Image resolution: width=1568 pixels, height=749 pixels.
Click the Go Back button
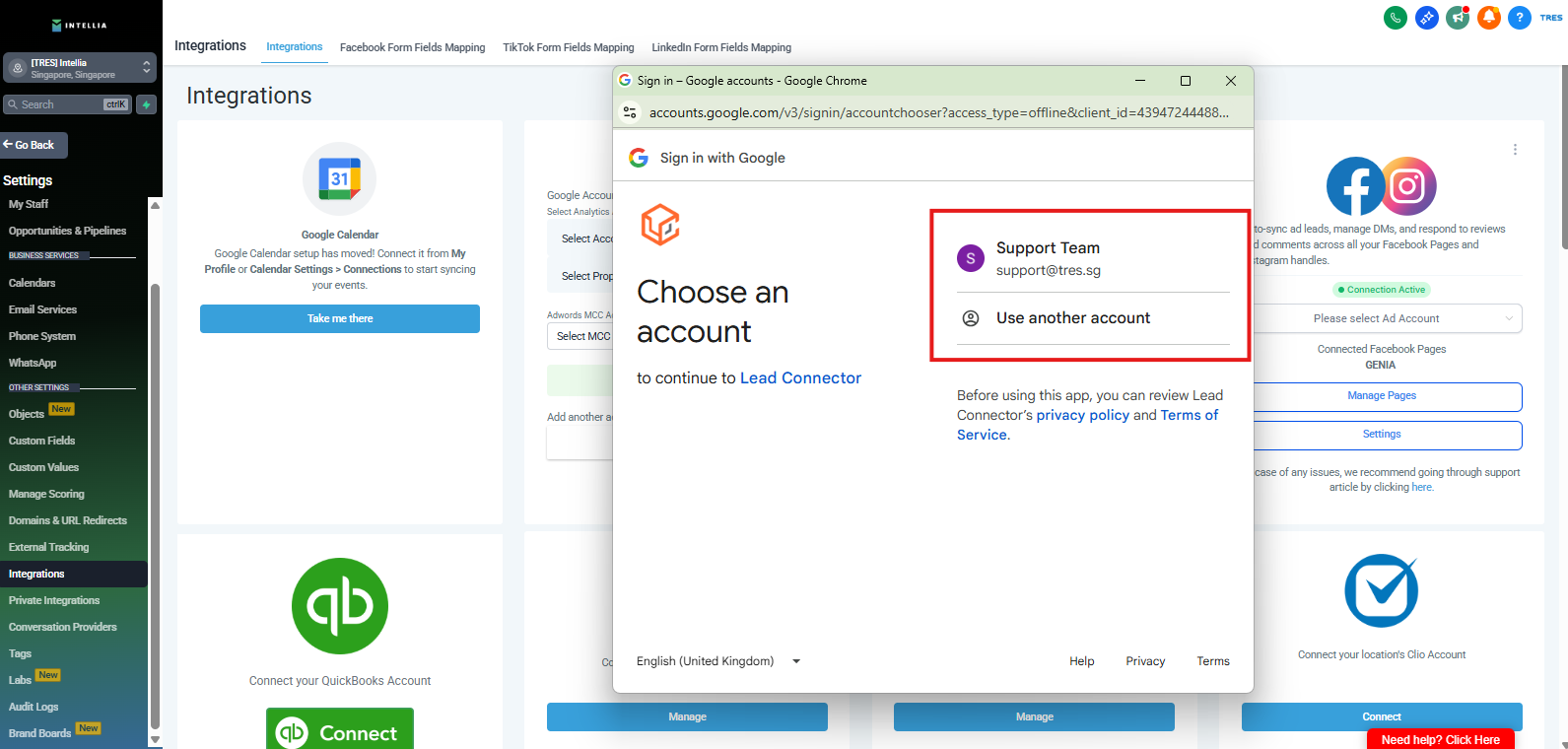pyautogui.click(x=34, y=145)
